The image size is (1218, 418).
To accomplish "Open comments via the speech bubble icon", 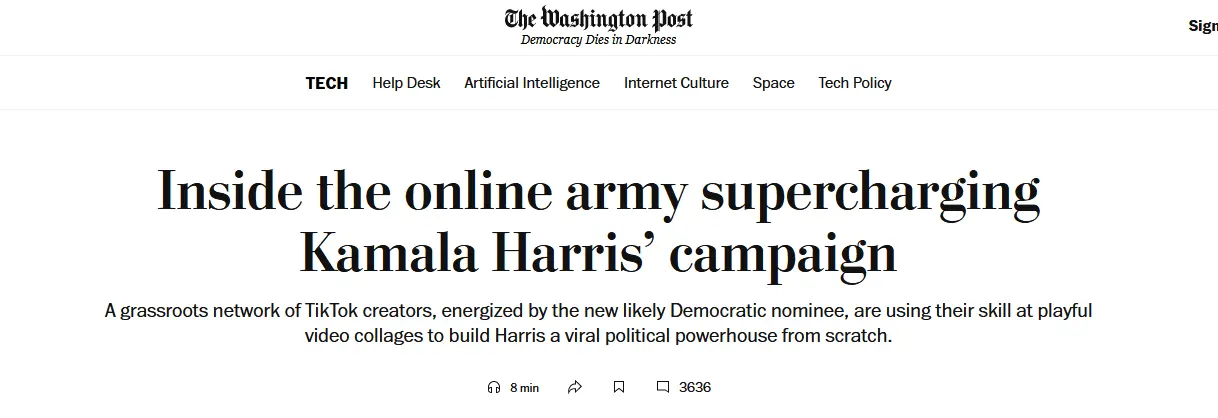I will pos(662,387).
